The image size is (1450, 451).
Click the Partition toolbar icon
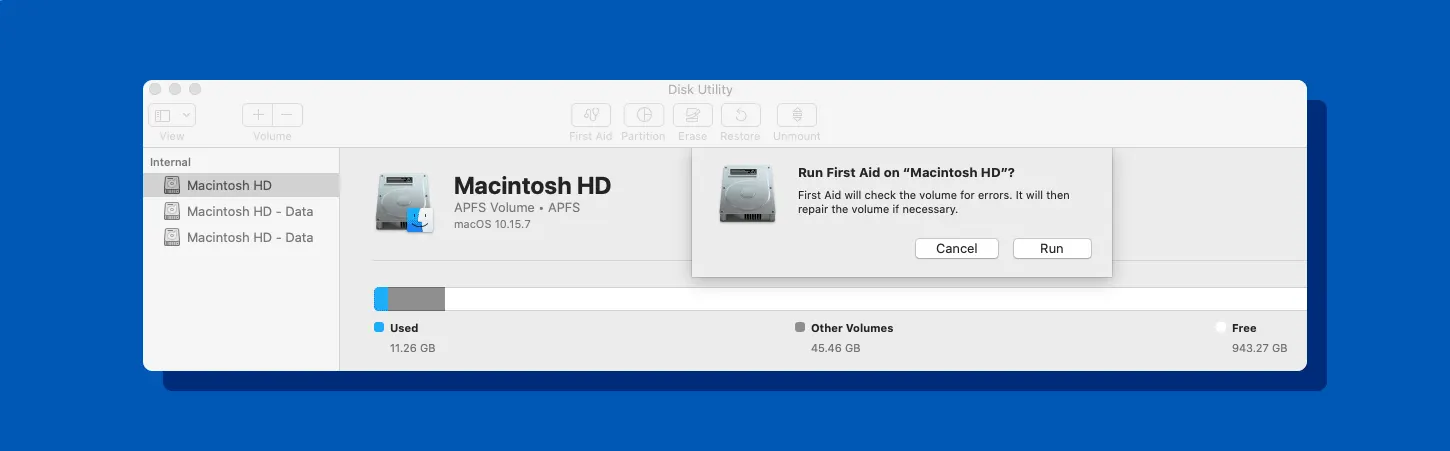pyautogui.click(x=644, y=115)
